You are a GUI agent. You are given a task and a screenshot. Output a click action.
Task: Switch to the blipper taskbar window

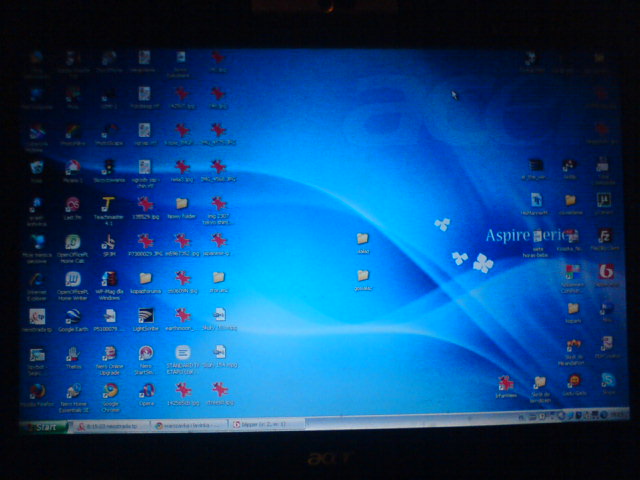[266, 424]
